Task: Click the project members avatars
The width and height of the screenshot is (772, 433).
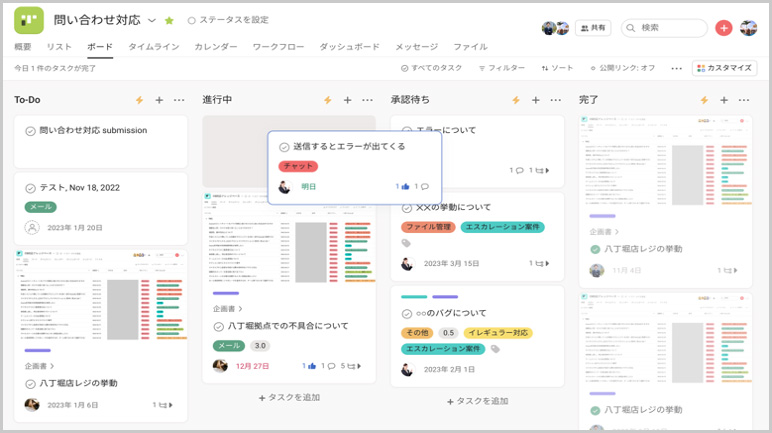Action: 555,28
